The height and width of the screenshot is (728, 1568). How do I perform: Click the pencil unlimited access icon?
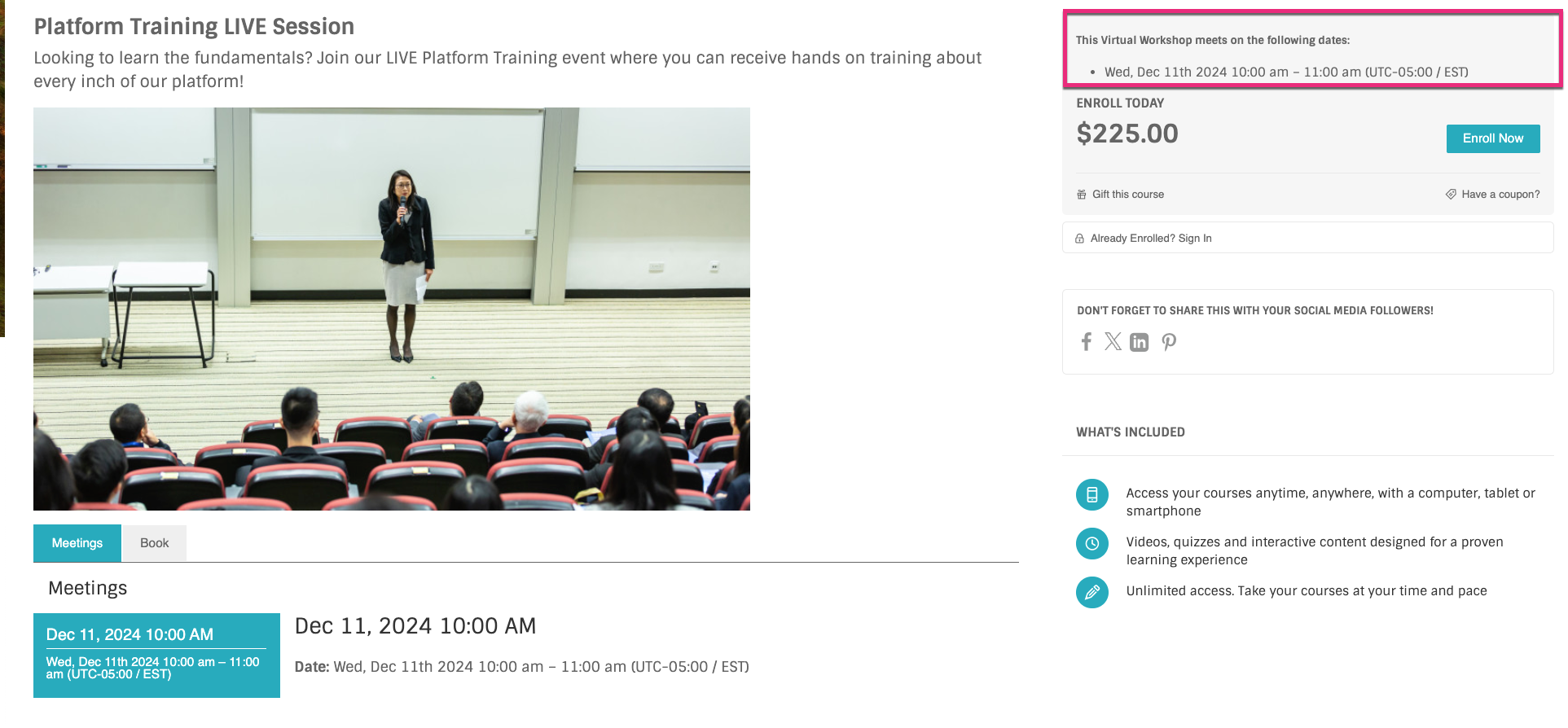pos(1092,592)
